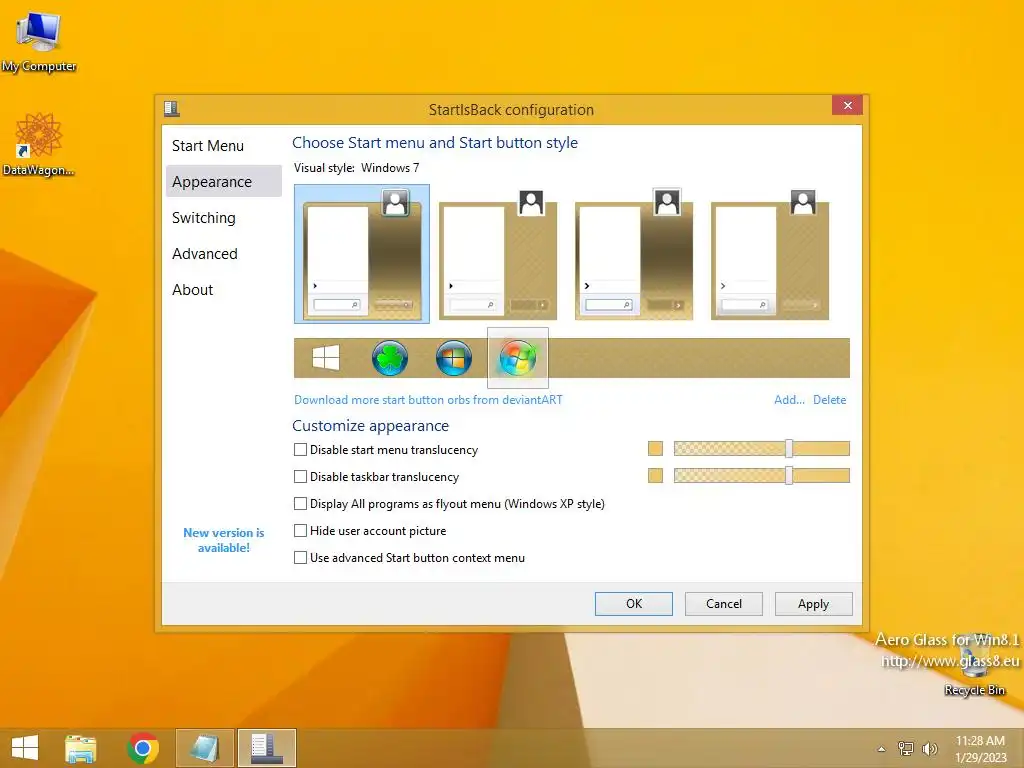This screenshot has width=1024, height=768.
Task: Click the Windows Start button on taskbar
Action: coord(25,748)
